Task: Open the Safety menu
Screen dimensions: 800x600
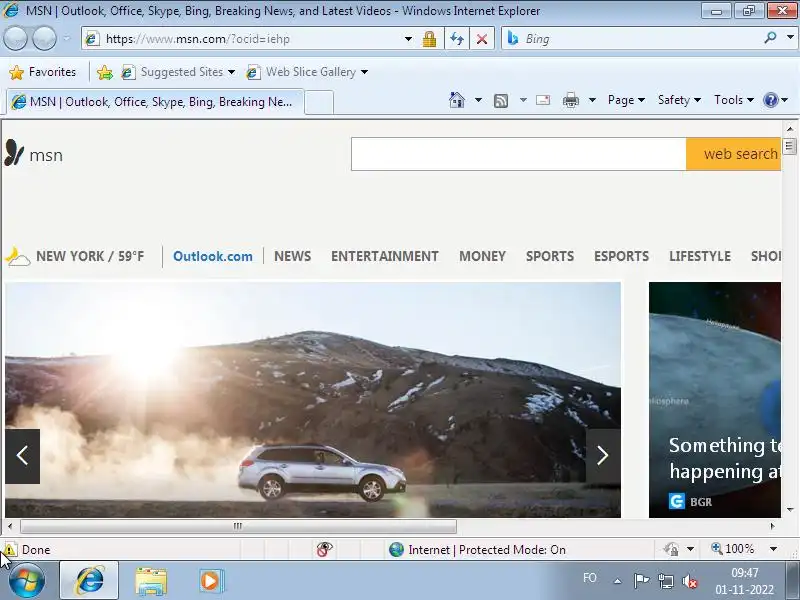Action: (x=679, y=100)
